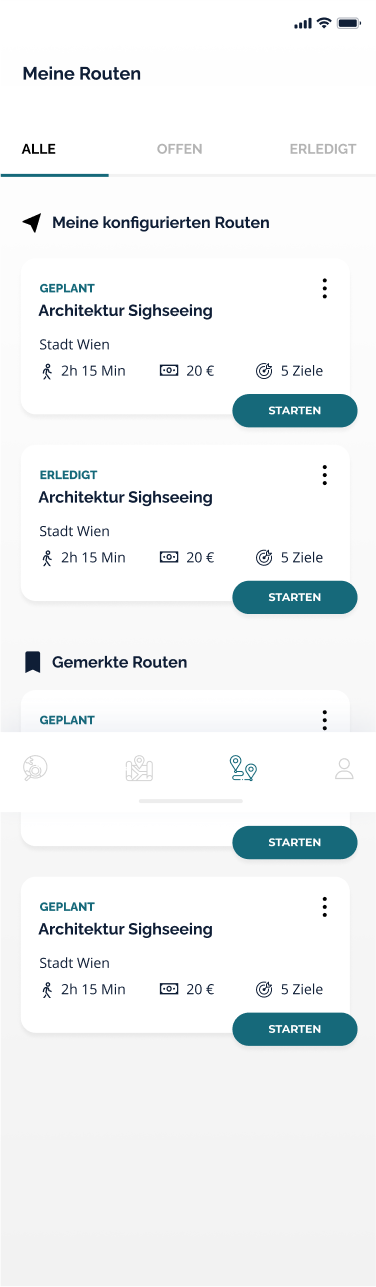Open the profile icon in bottom navigation
The height and width of the screenshot is (1287, 376).
344,768
